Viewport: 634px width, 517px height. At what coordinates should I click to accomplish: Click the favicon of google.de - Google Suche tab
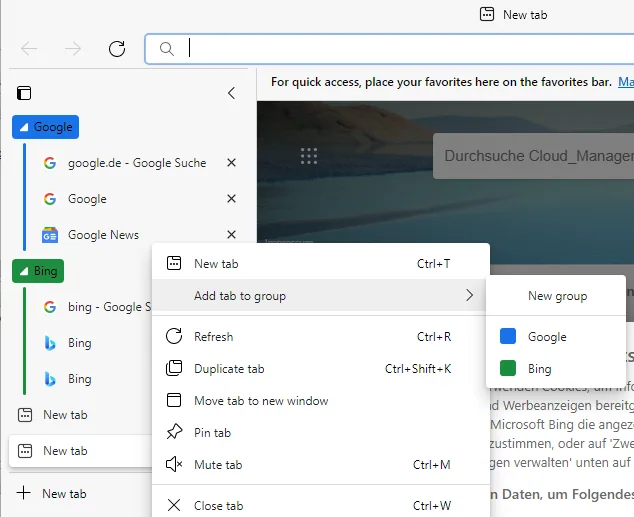click(50, 163)
